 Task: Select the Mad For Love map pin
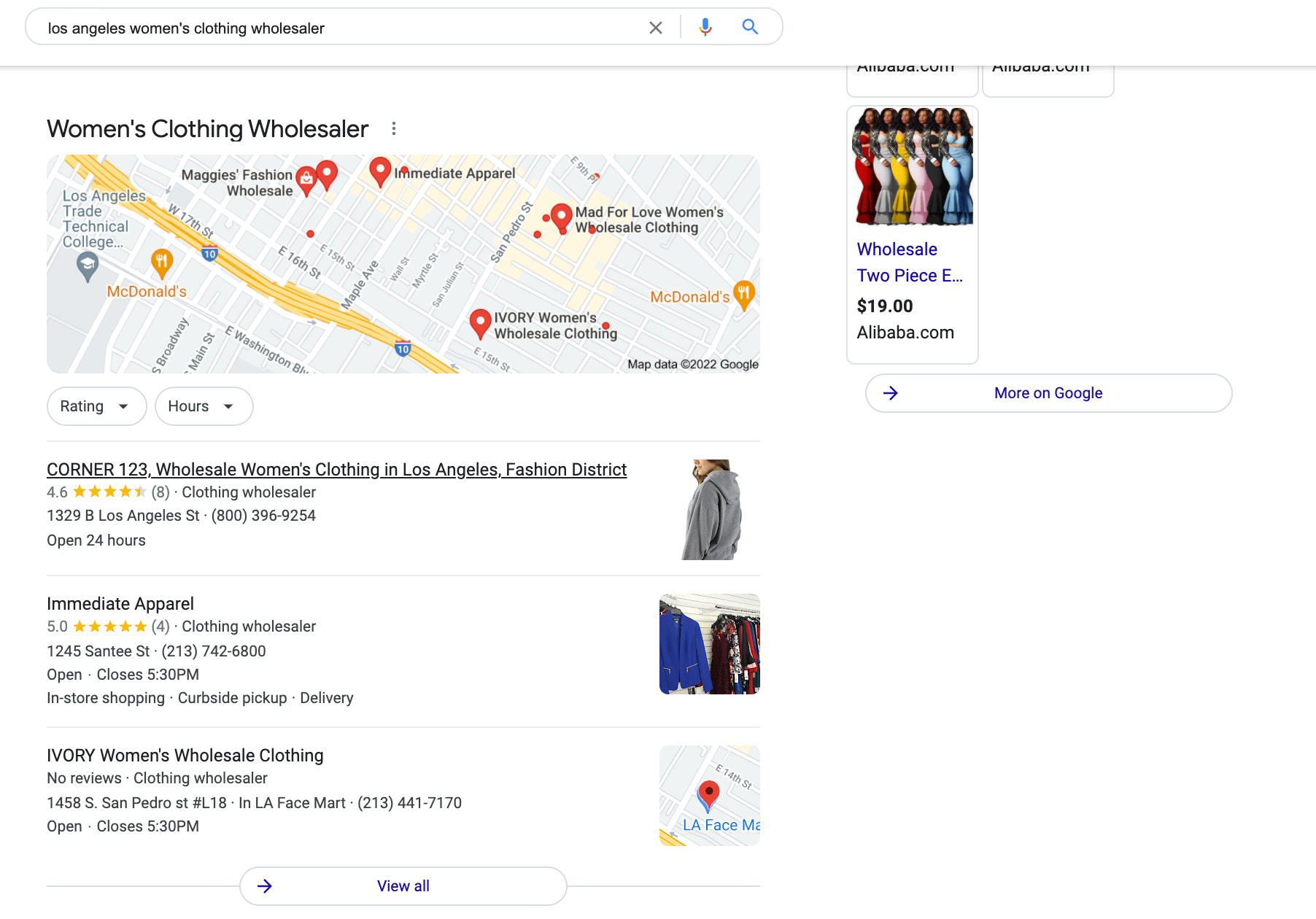pos(562,214)
